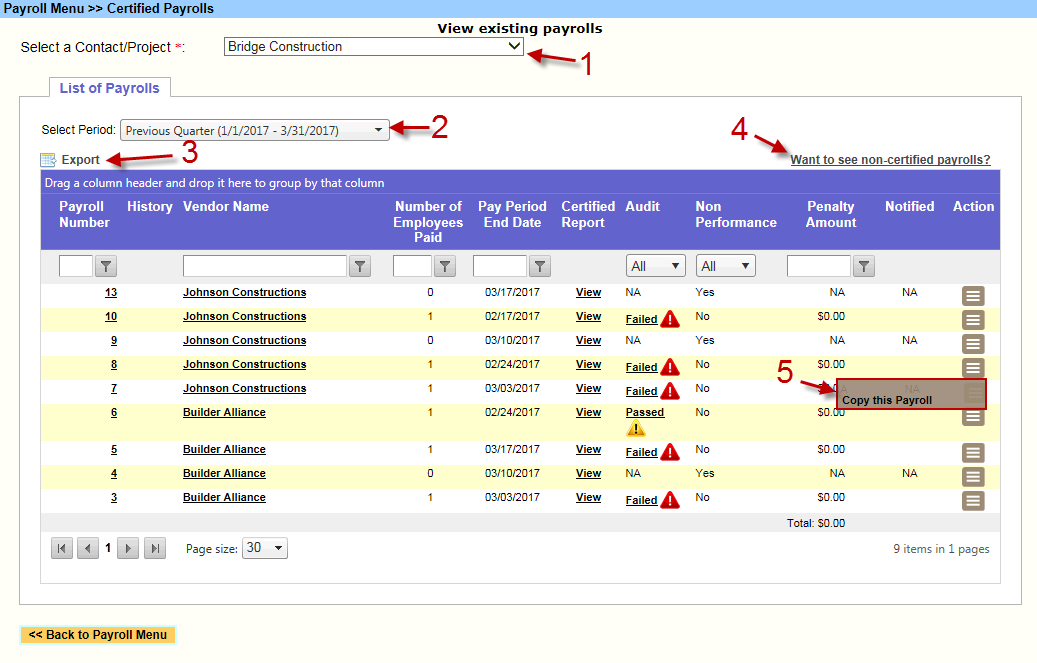Screen dimensions: 1037x663
Task: Select the List of Payrolls tab
Action: pos(110,88)
